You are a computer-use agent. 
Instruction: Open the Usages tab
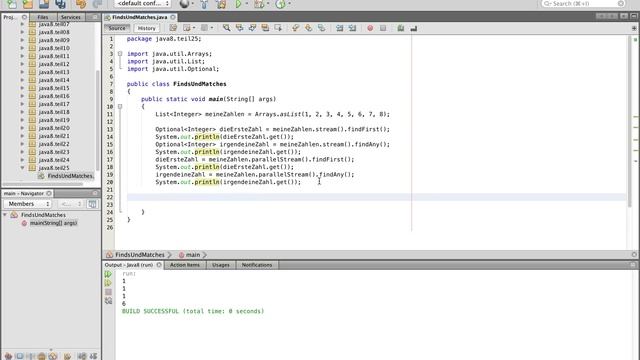pyautogui.click(x=221, y=265)
